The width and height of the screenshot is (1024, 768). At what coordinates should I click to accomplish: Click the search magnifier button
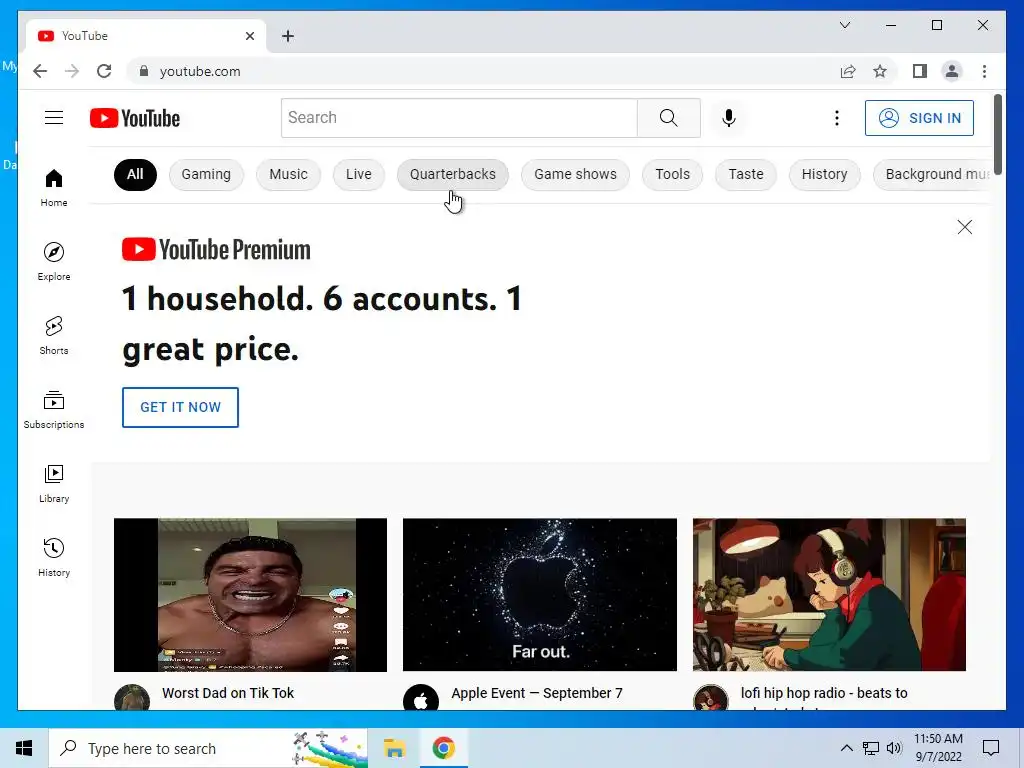click(x=668, y=118)
